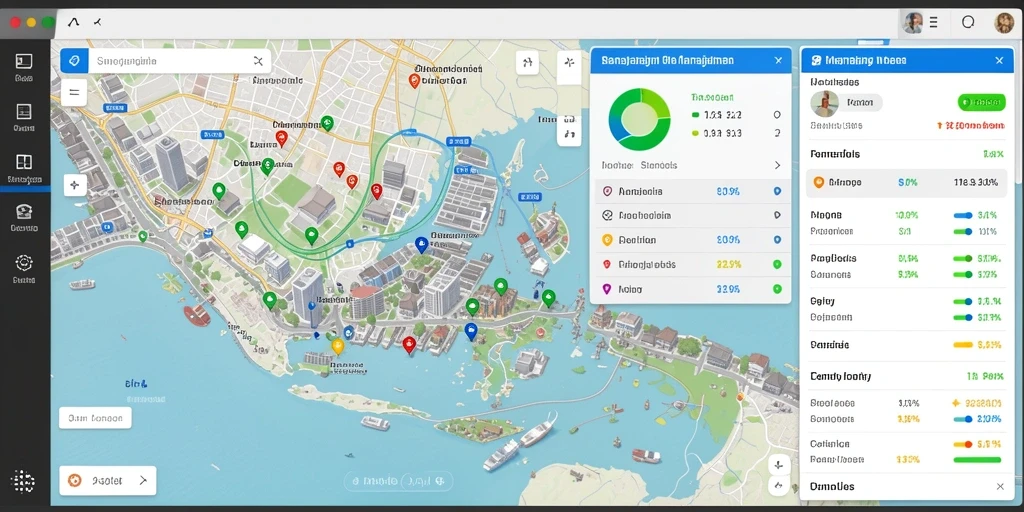
Task: Click the blue tag icon in search box
Action: click(74, 61)
